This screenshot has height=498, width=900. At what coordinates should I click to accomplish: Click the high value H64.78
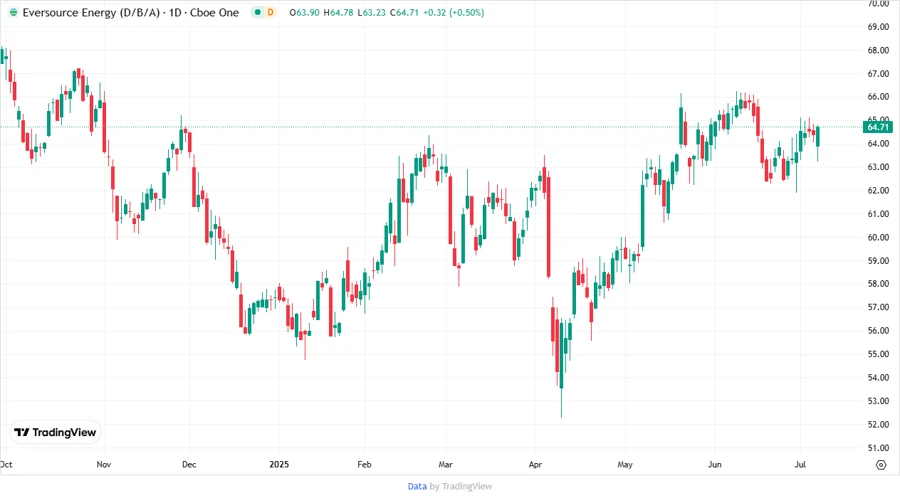tap(338, 13)
